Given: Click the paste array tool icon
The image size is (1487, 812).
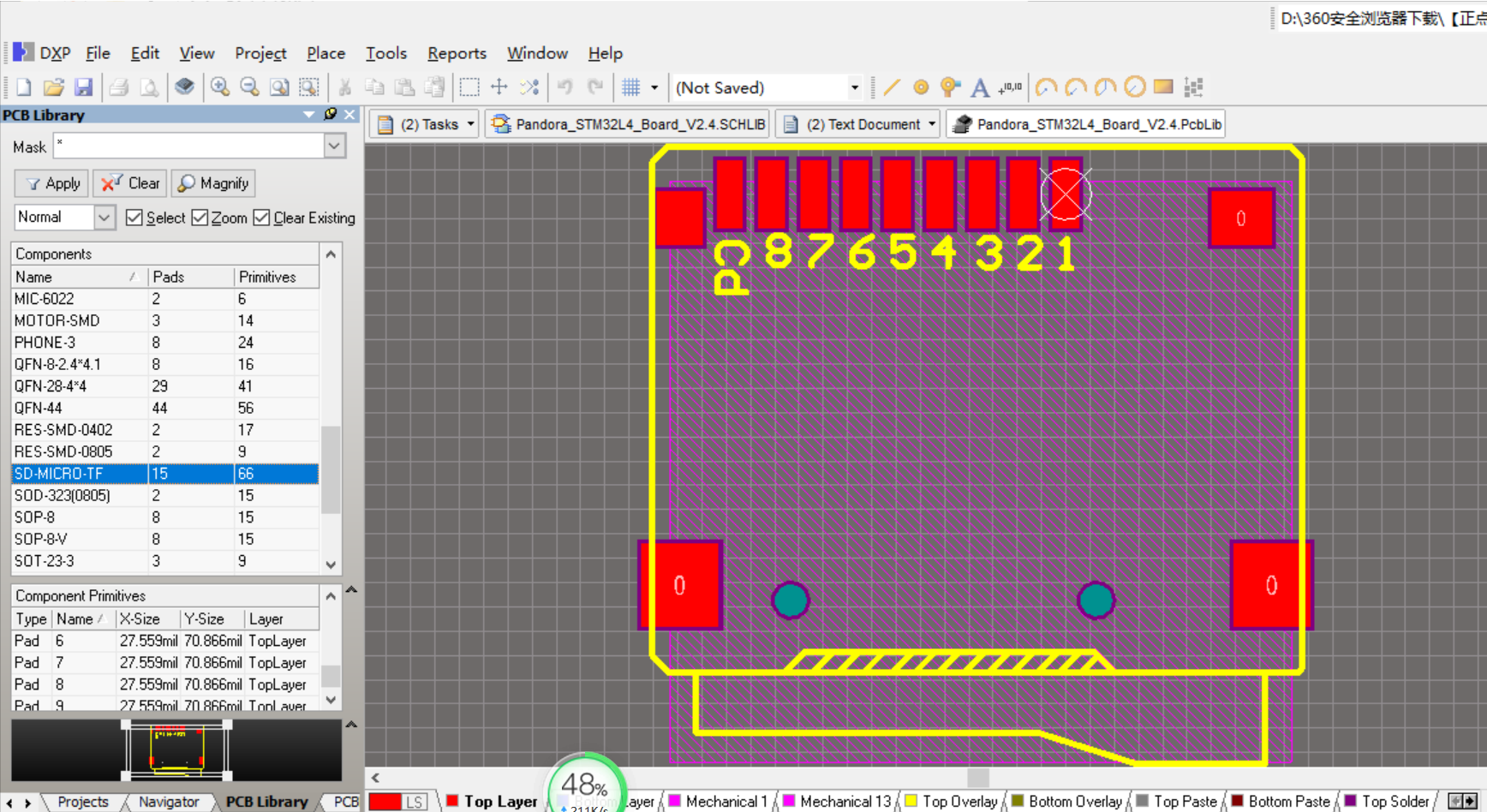Looking at the screenshot, I should click(x=1193, y=87).
